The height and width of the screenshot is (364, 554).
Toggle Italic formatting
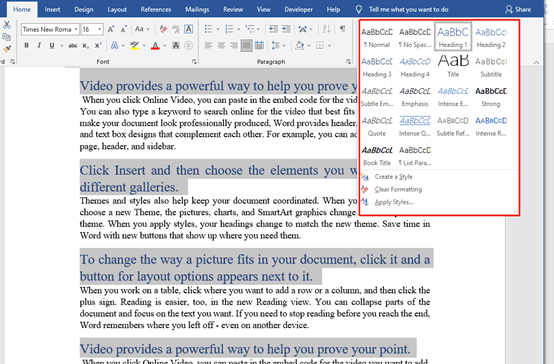39,45
